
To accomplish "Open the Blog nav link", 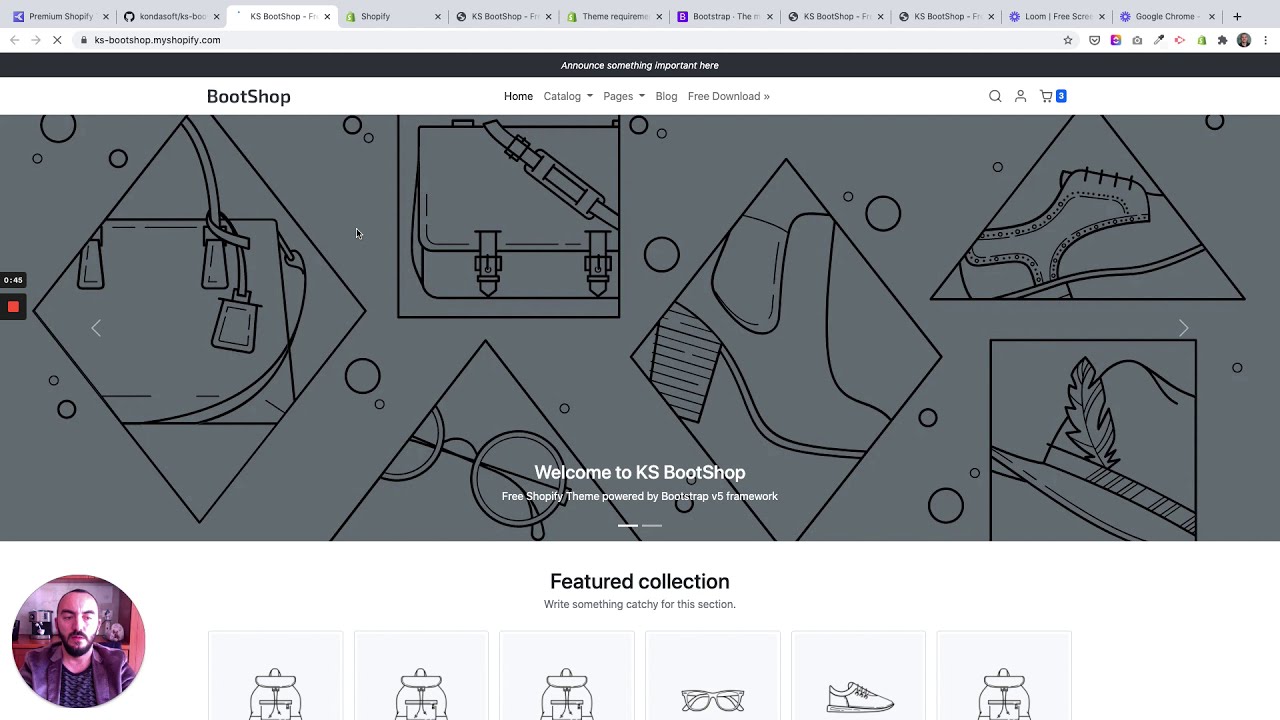I will click(x=666, y=96).
